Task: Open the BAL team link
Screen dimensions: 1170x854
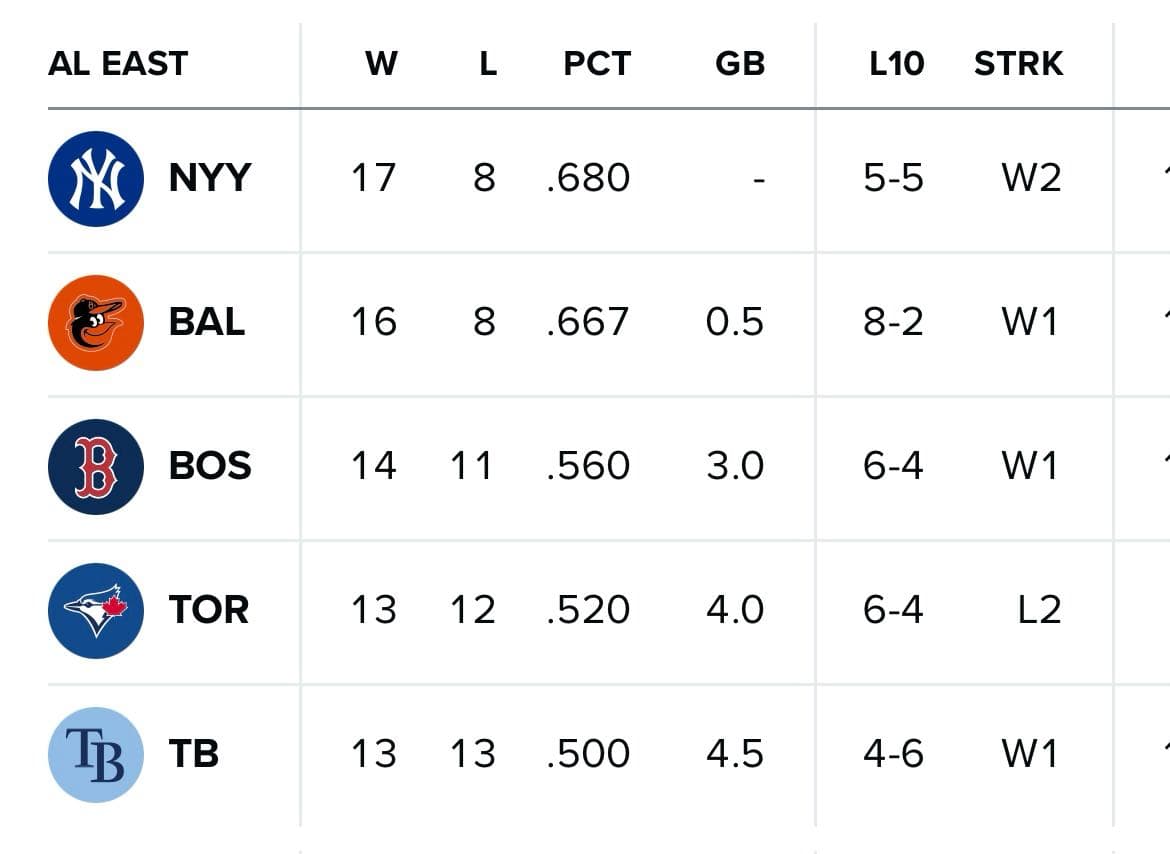Action: point(207,323)
